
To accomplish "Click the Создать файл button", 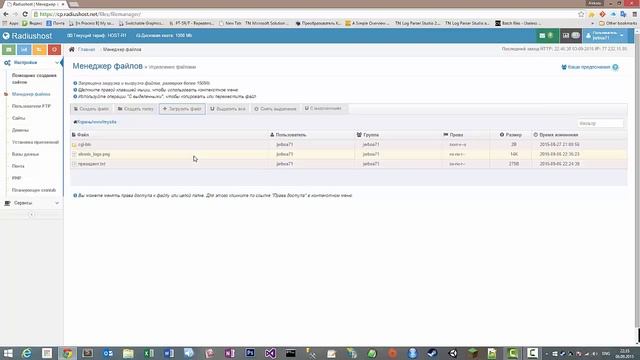I will (x=91, y=109).
